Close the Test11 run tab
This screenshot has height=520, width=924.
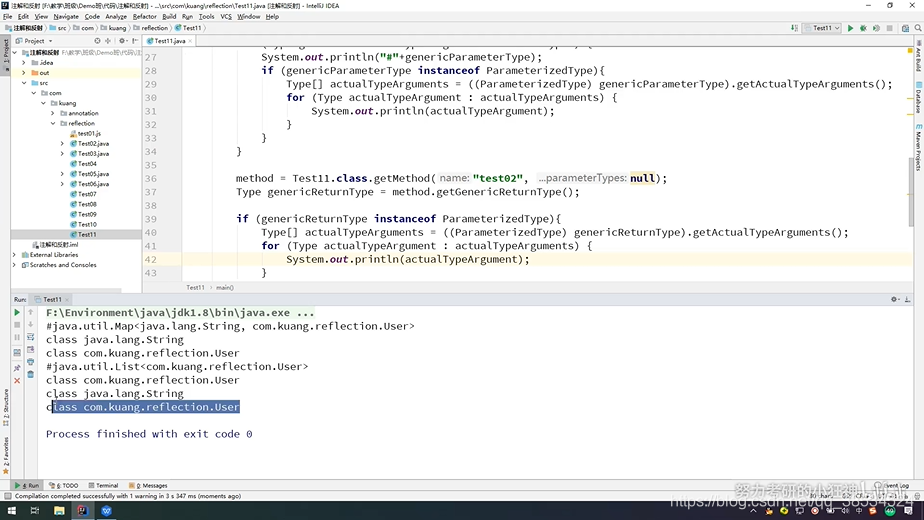[x=67, y=300]
